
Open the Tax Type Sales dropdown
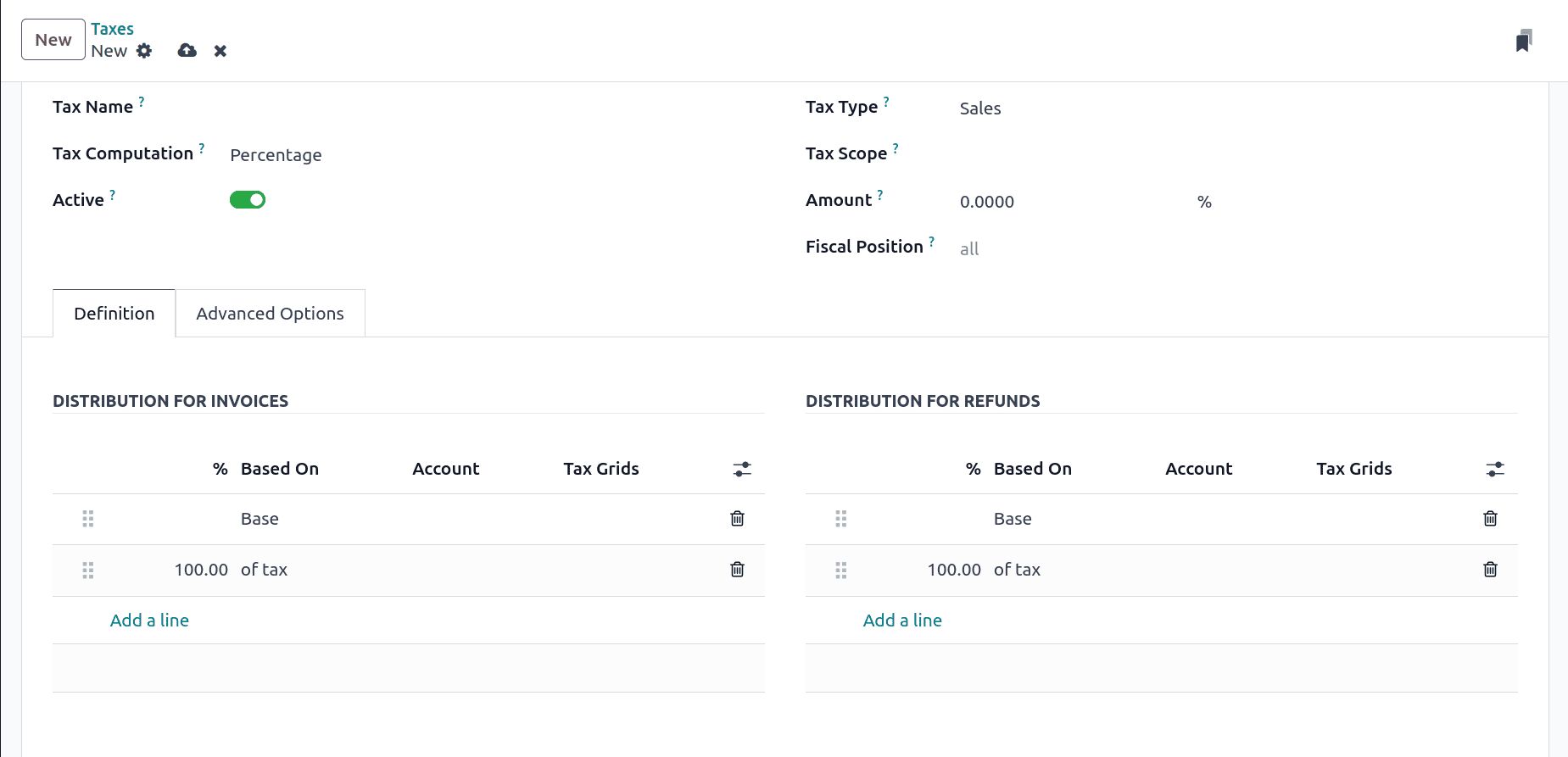[1238, 109]
